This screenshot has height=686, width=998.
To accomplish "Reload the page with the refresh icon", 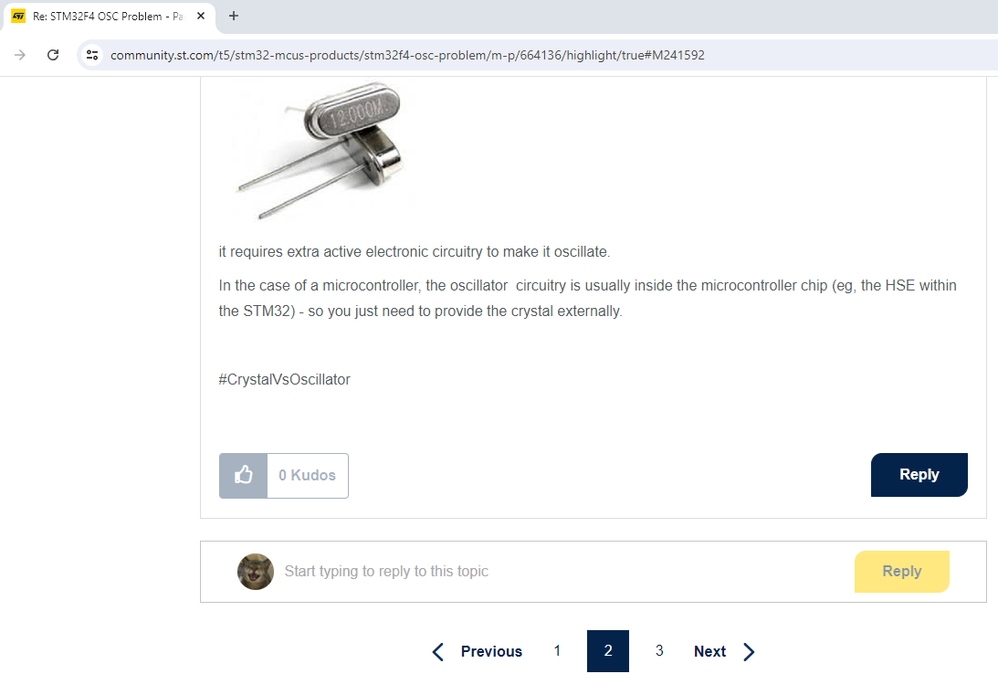I will 53,55.
